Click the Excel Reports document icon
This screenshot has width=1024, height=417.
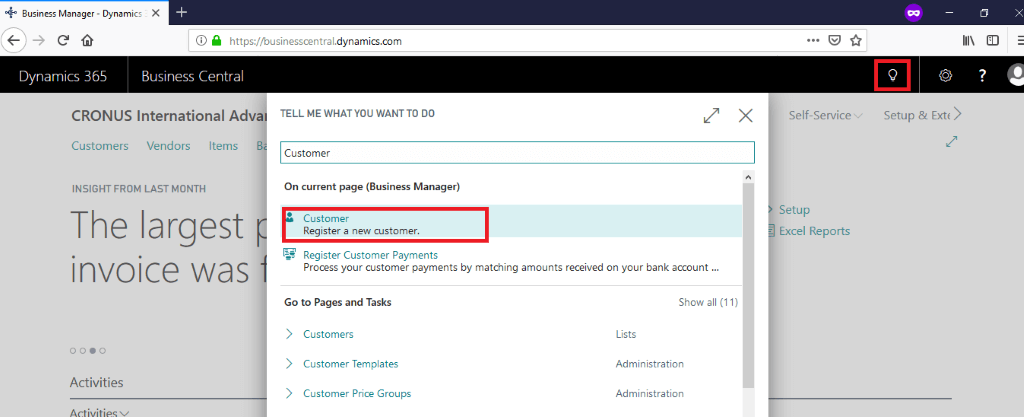pyautogui.click(x=771, y=231)
